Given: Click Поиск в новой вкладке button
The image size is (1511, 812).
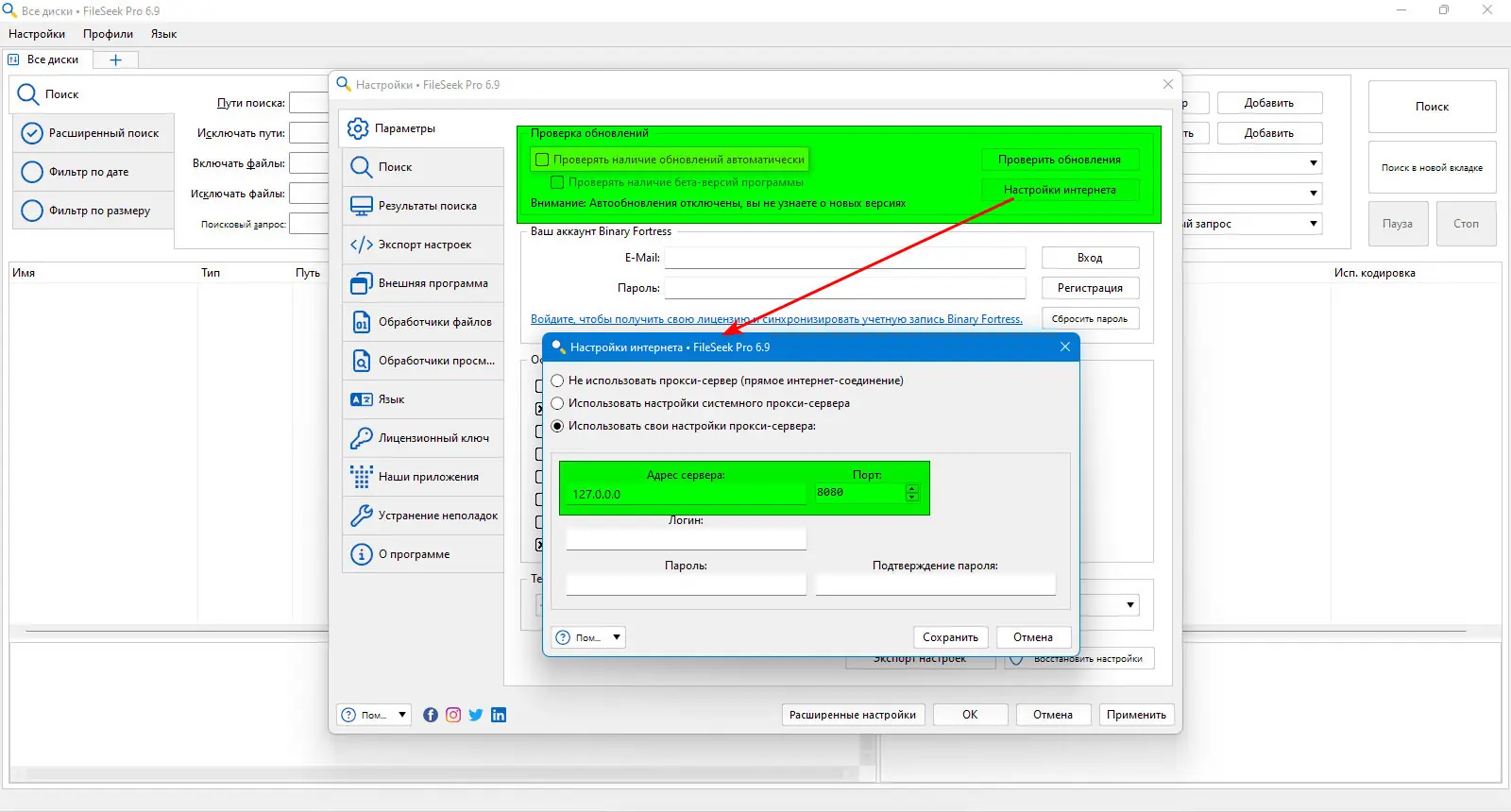Looking at the screenshot, I should tap(1432, 168).
